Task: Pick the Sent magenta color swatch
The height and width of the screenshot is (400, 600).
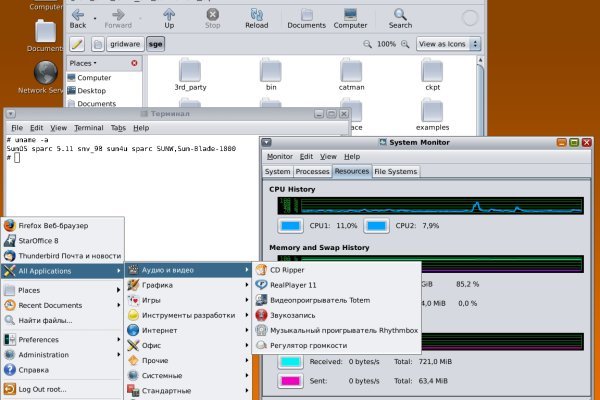Action: click(291, 381)
